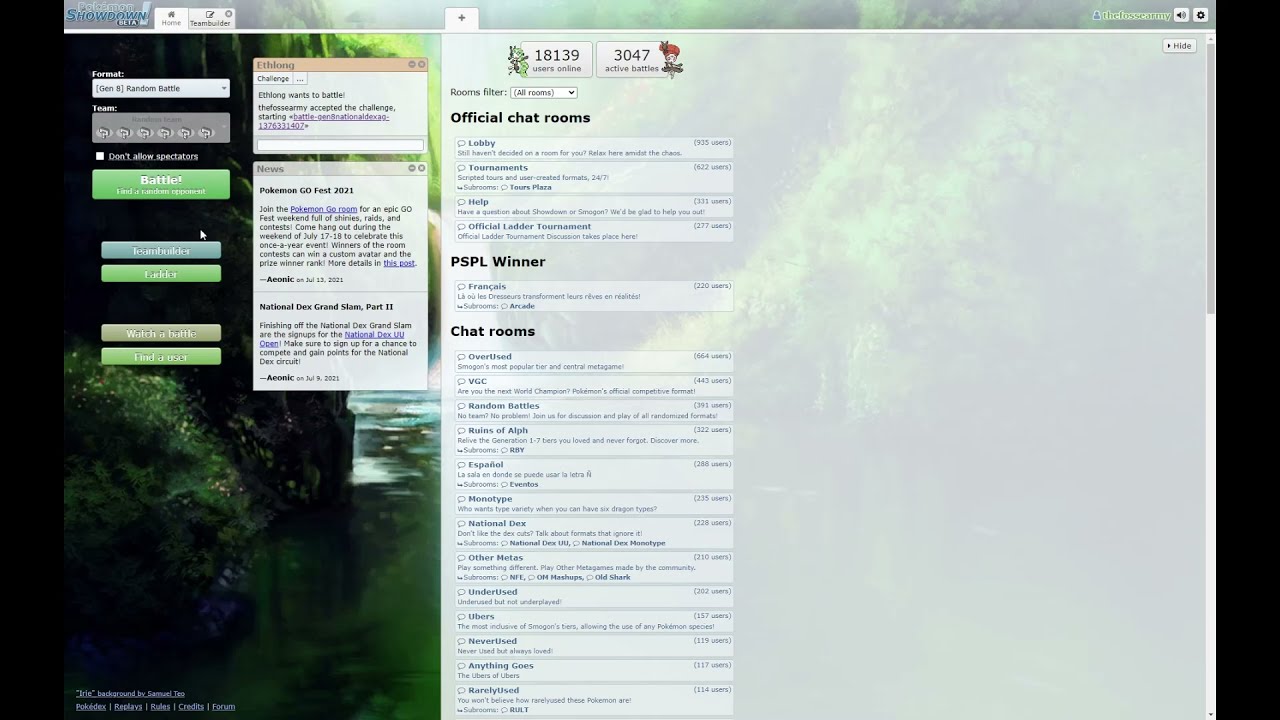Image resolution: width=1280 pixels, height=720 pixels.
Task: Start Battle! to find a random opponent
Action: 161,184
